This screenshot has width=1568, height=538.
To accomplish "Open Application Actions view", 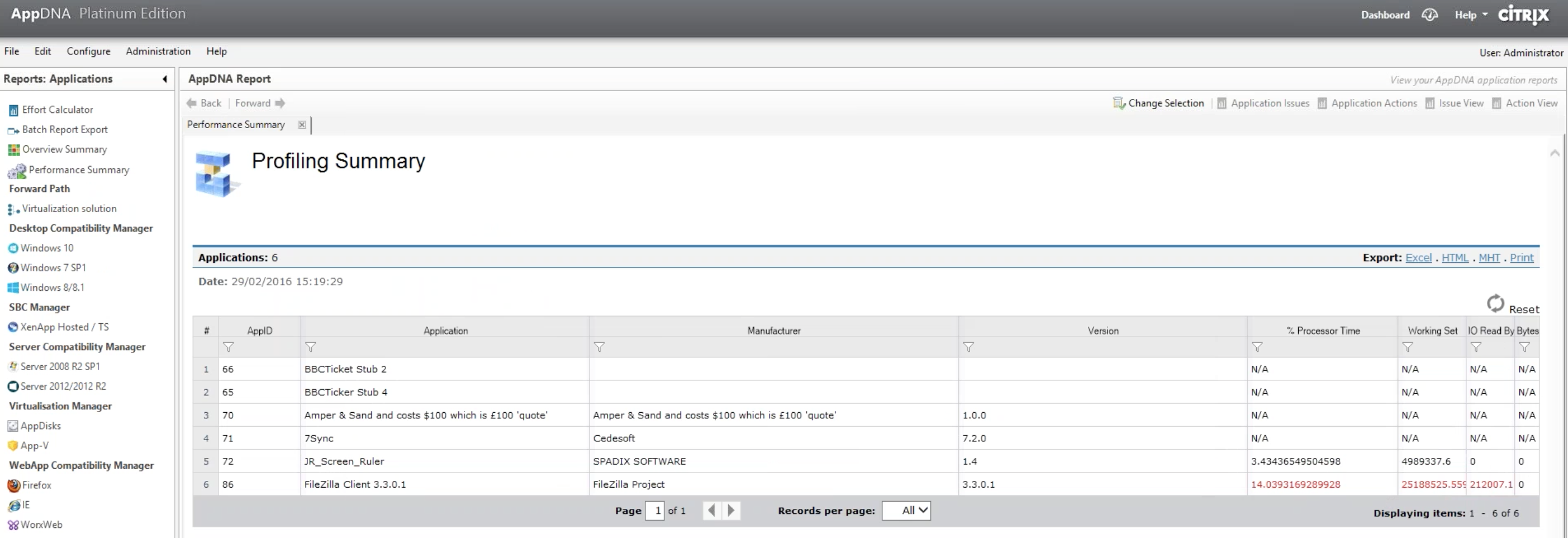I will point(1367,103).
